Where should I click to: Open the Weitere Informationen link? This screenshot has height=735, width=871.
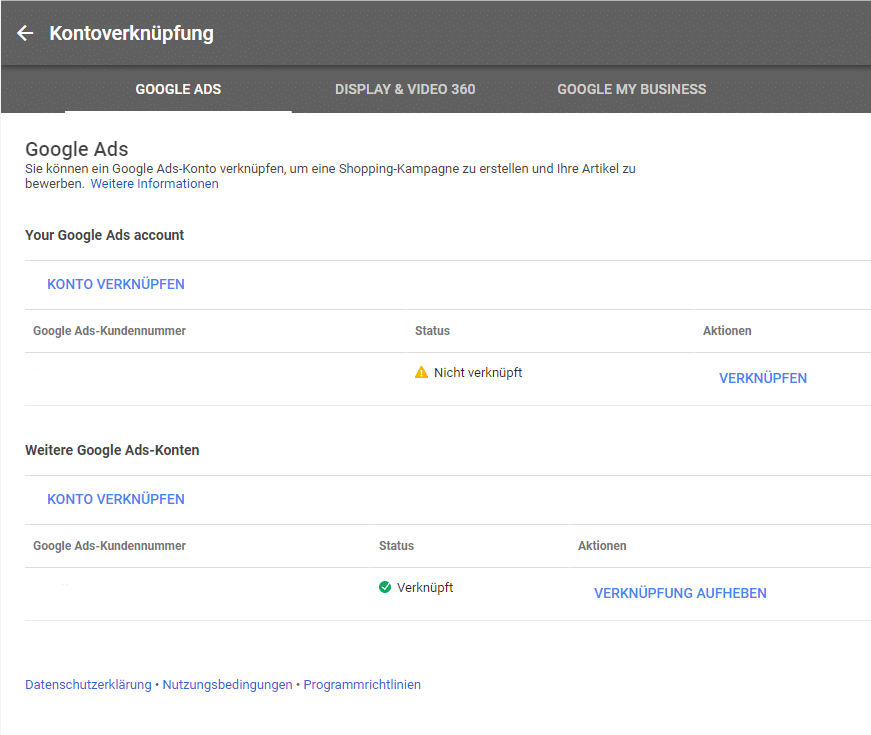tap(154, 184)
